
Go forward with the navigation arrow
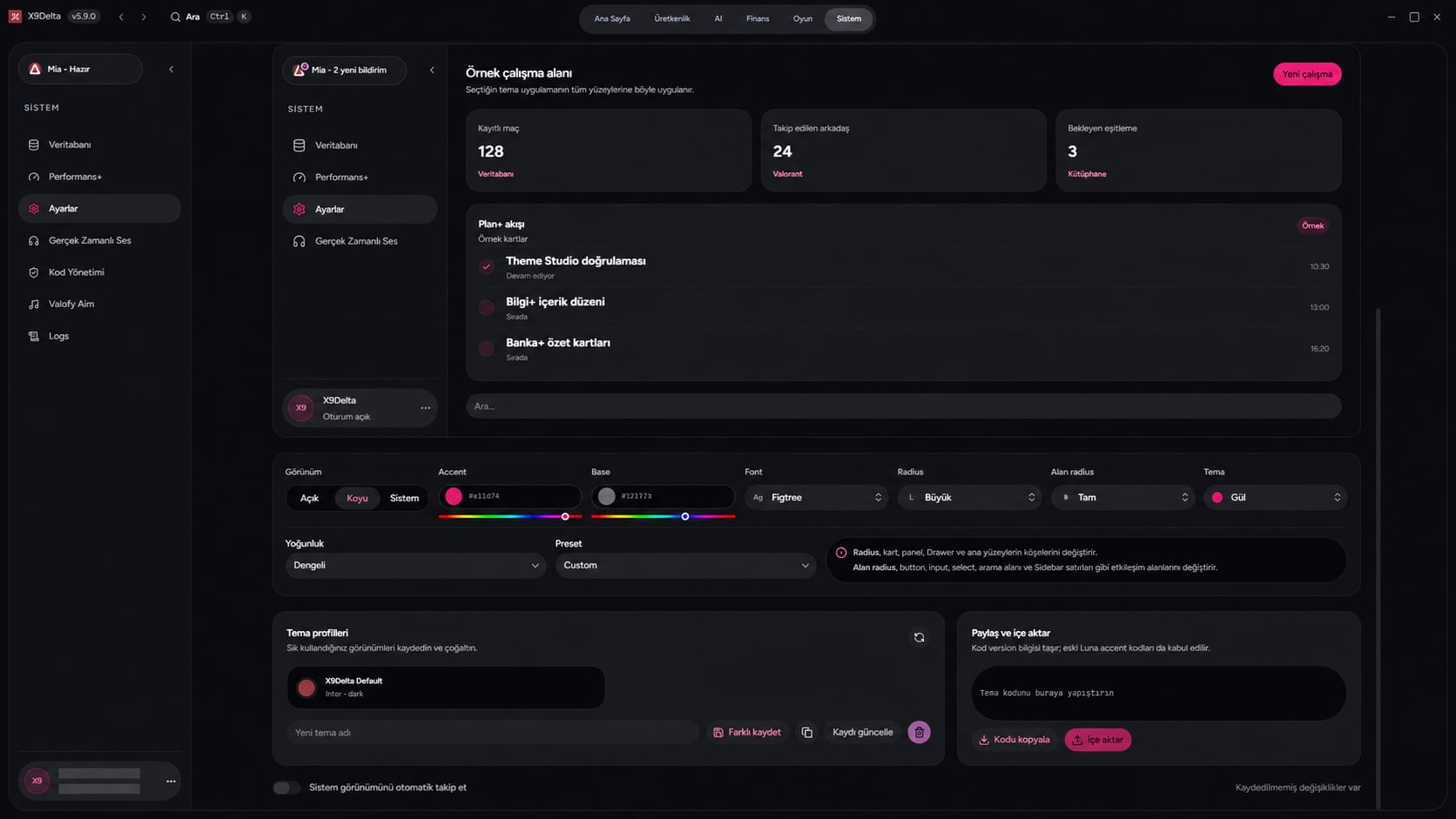tap(144, 17)
